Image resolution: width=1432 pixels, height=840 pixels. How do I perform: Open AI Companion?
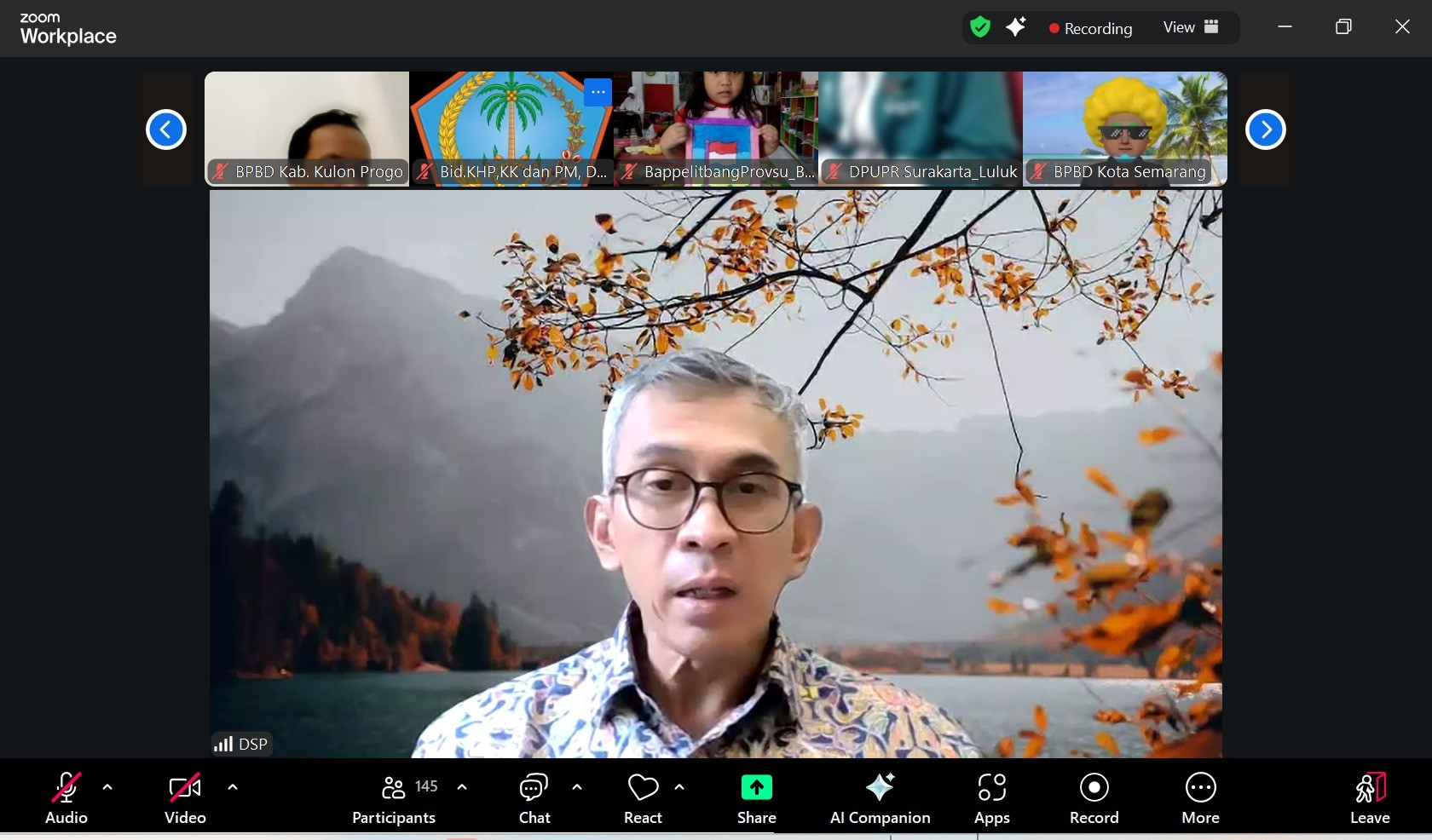(881, 798)
